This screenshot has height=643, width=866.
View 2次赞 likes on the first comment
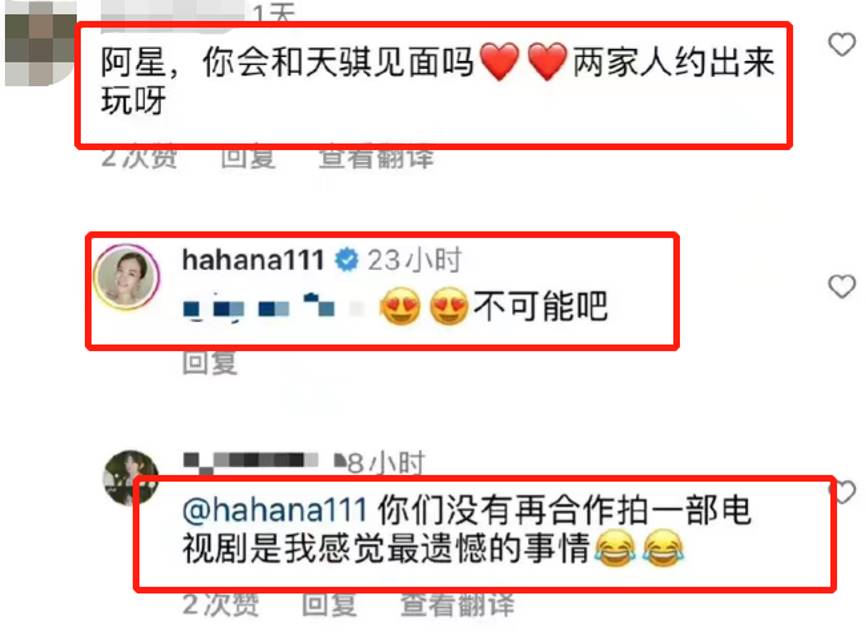click(x=139, y=156)
